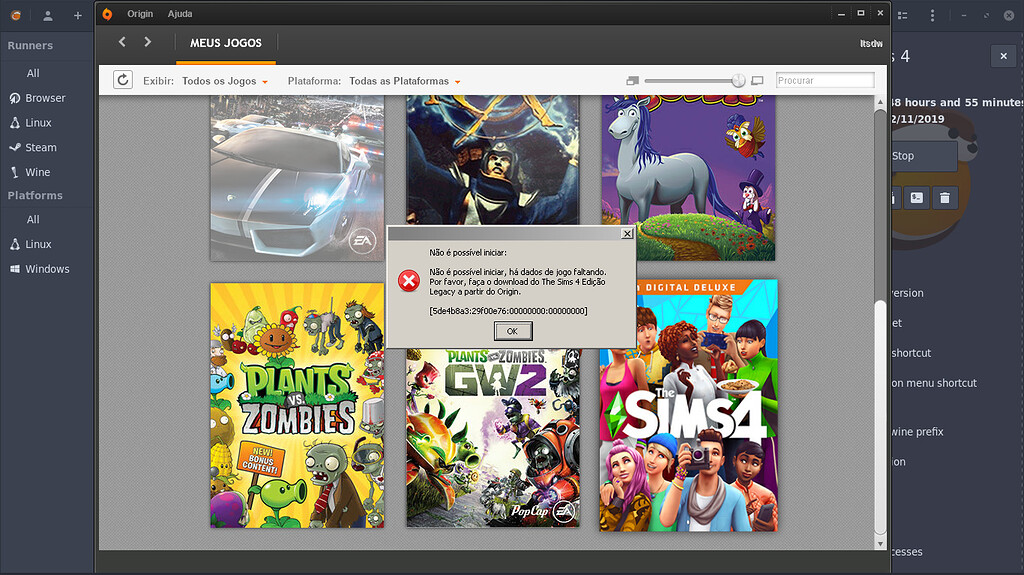The height and width of the screenshot is (575, 1024).
Task: Select Peggle unicorn game cover
Action: (x=688, y=178)
